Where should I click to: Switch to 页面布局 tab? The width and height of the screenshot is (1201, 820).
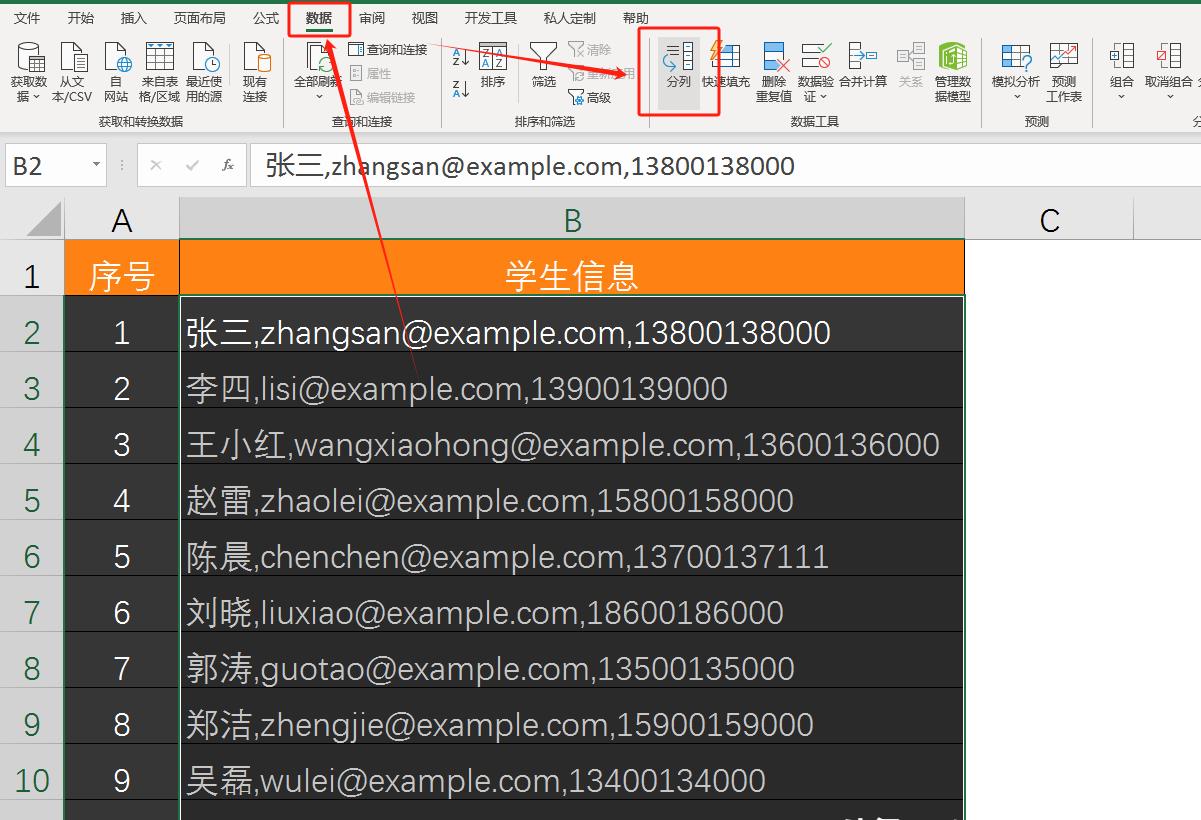tap(199, 18)
